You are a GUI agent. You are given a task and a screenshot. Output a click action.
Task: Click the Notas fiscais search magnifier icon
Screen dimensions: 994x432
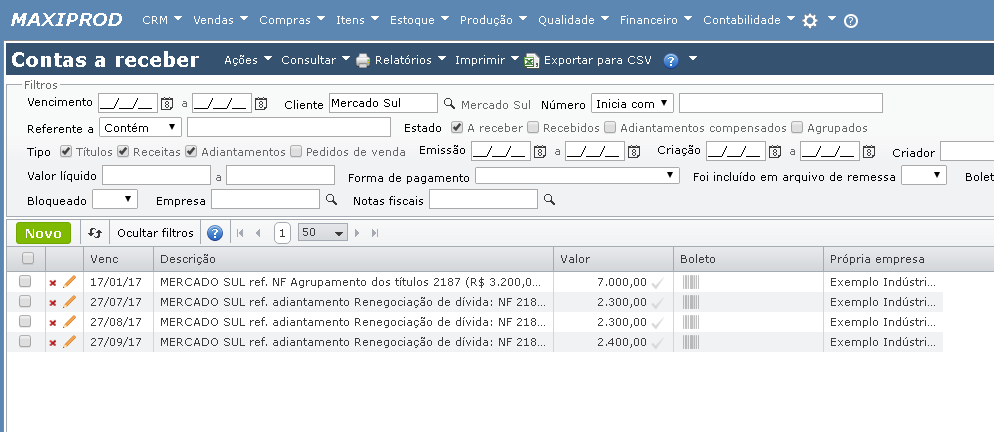(x=549, y=200)
